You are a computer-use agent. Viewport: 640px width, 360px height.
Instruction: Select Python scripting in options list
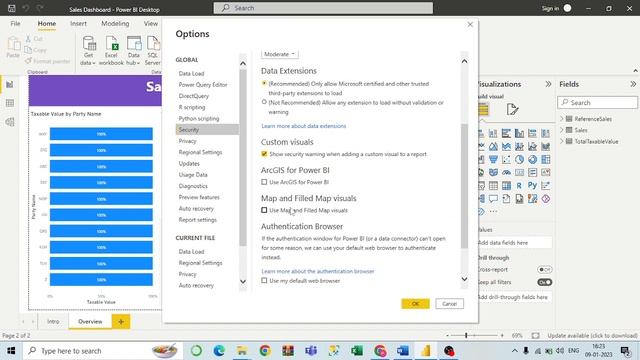tap(199, 118)
